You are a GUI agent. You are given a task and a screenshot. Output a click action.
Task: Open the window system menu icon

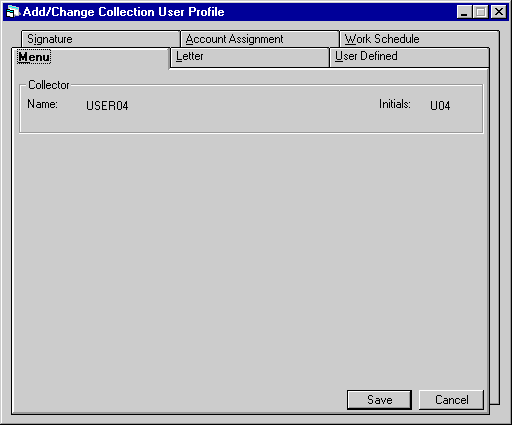(13, 12)
